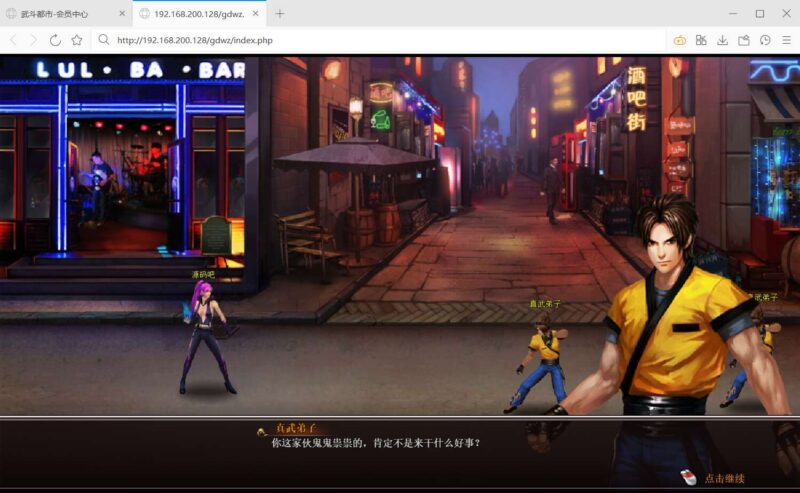Close the 武斗都市-会员中心 tab
The height and width of the screenshot is (493, 800).
point(122,14)
